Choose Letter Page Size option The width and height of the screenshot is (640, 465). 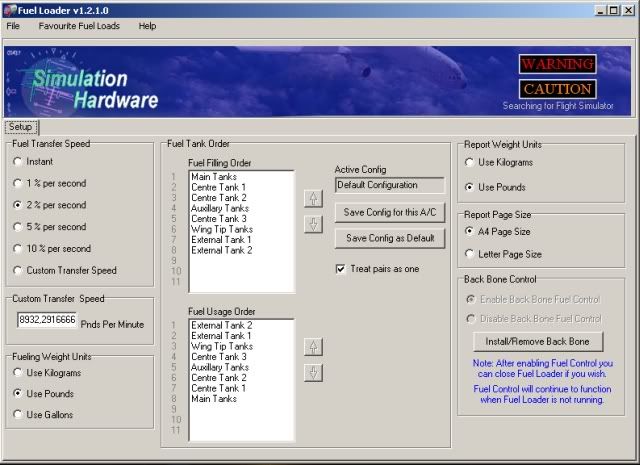[x=470, y=254]
